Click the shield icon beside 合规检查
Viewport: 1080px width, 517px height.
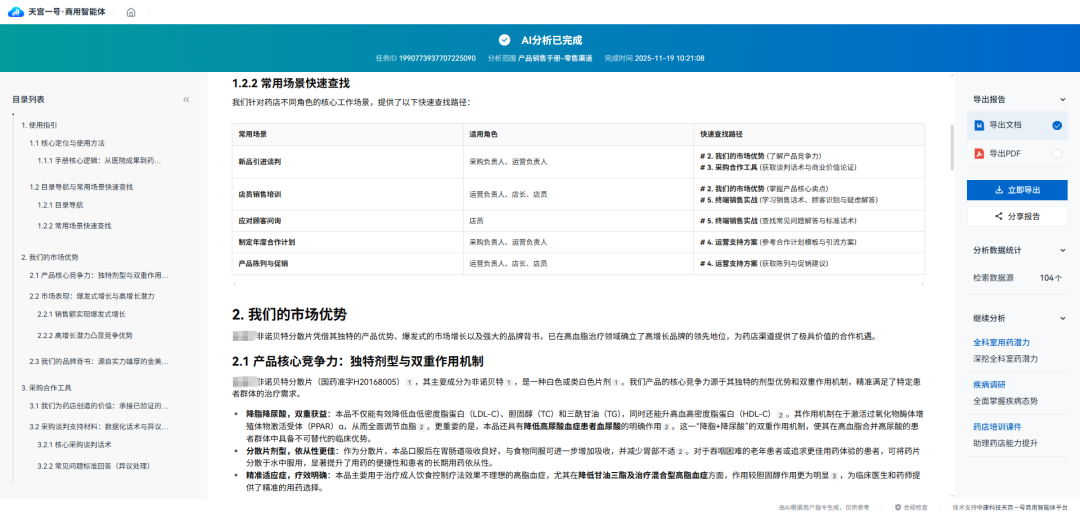pos(897,508)
